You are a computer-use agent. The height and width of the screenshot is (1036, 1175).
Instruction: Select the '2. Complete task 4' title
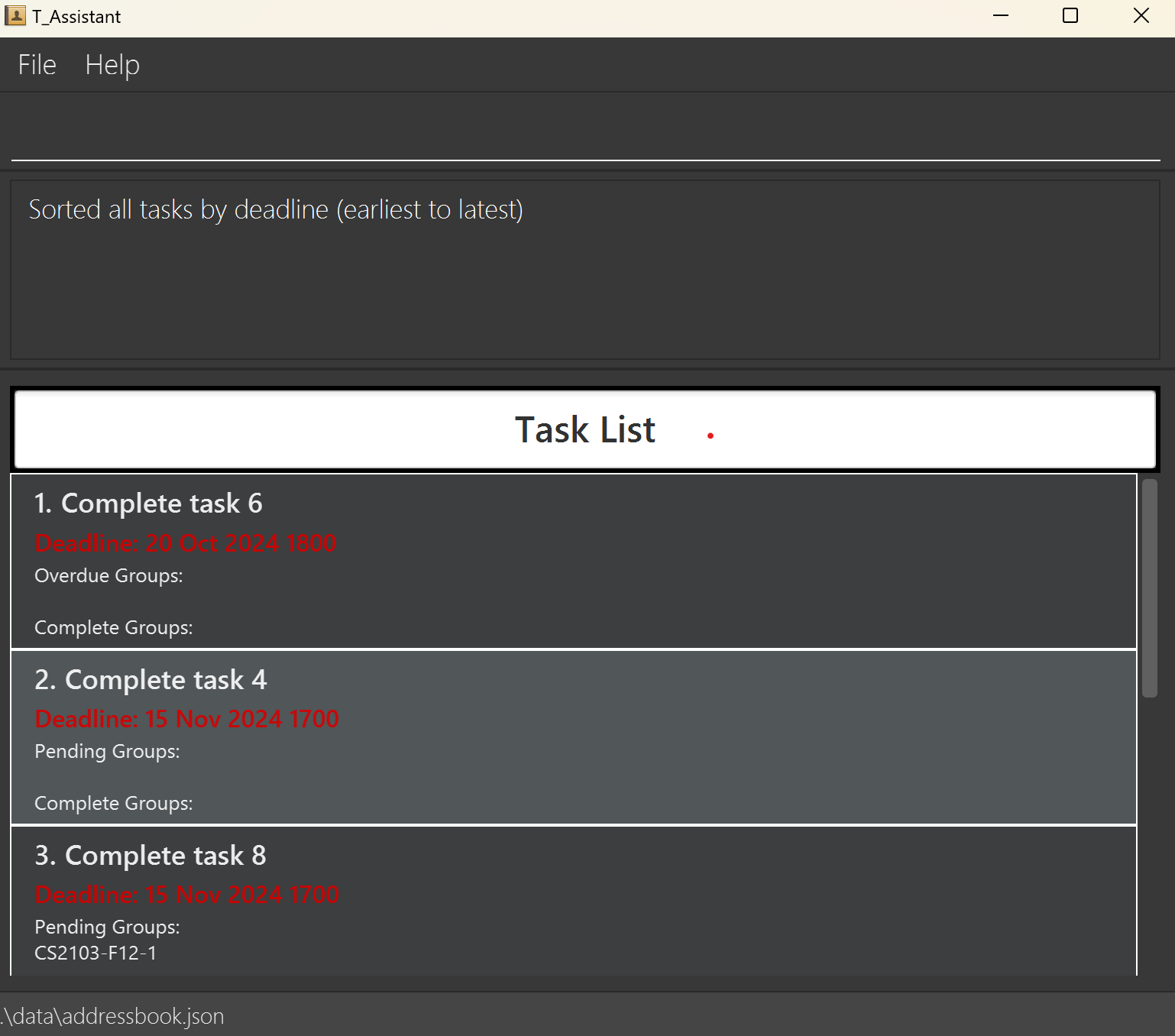click(151, 680)
